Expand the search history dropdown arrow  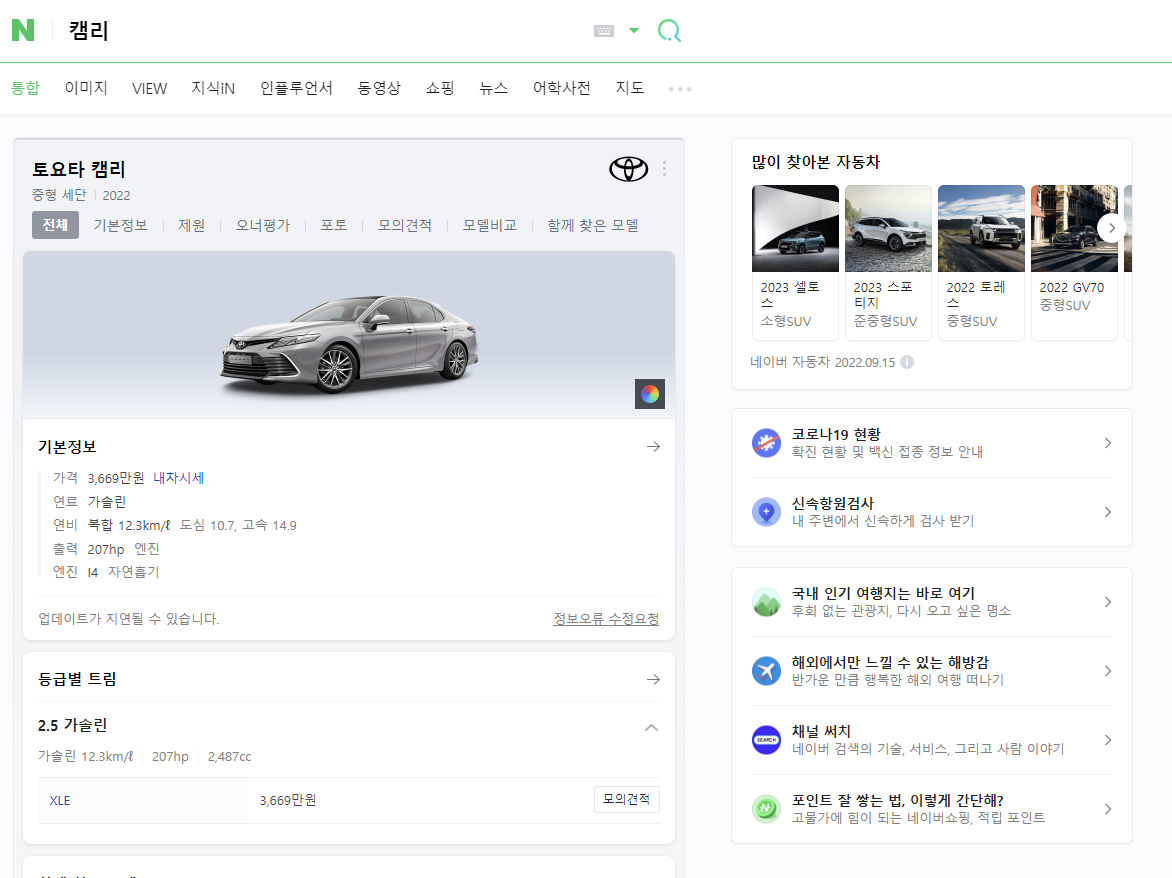tap(634, 31)
